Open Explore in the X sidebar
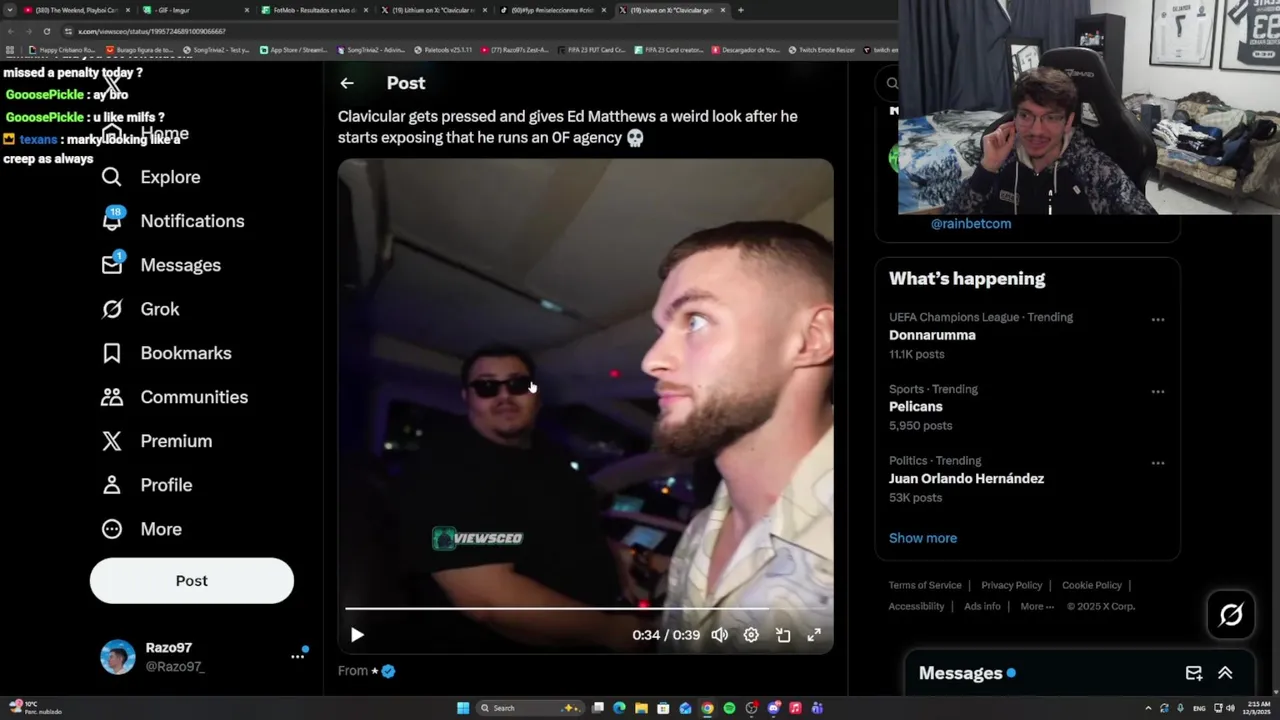This screenshot has height=720, width=1280. pos(151,177)
